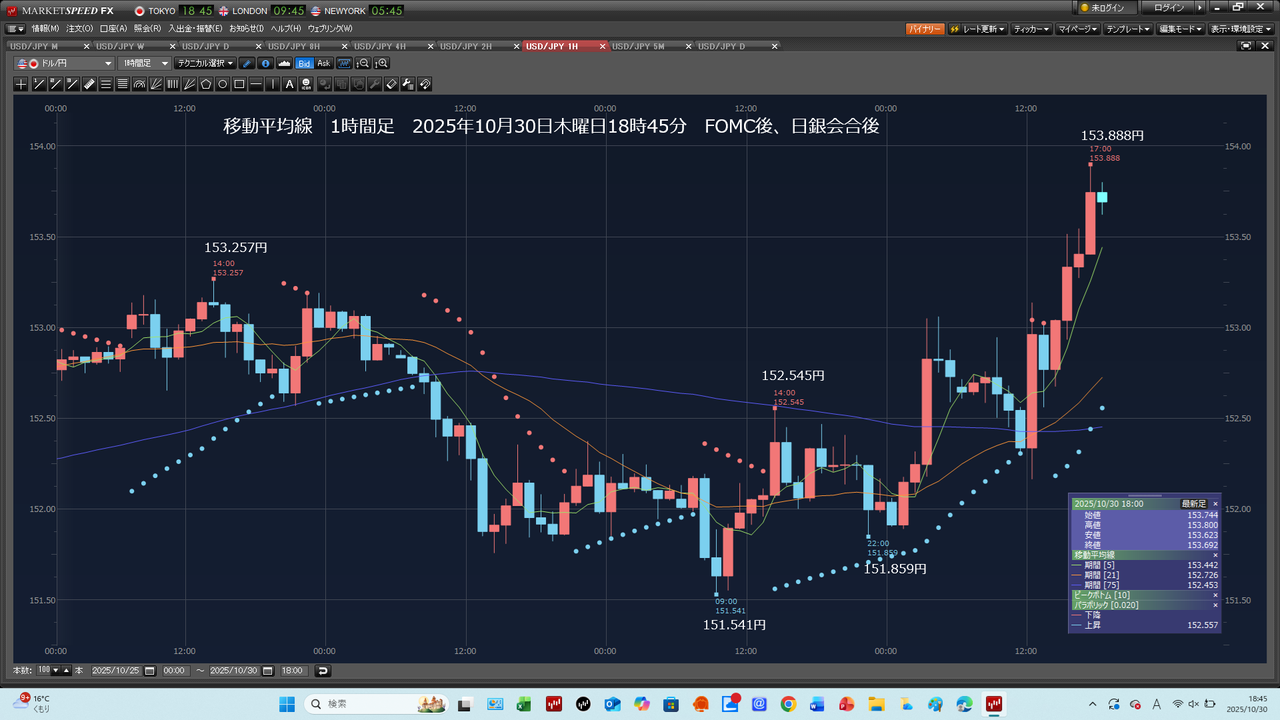Select the rectangle shape drawing tool
The image size is (1280, 720).
click(x=240, y=84)
